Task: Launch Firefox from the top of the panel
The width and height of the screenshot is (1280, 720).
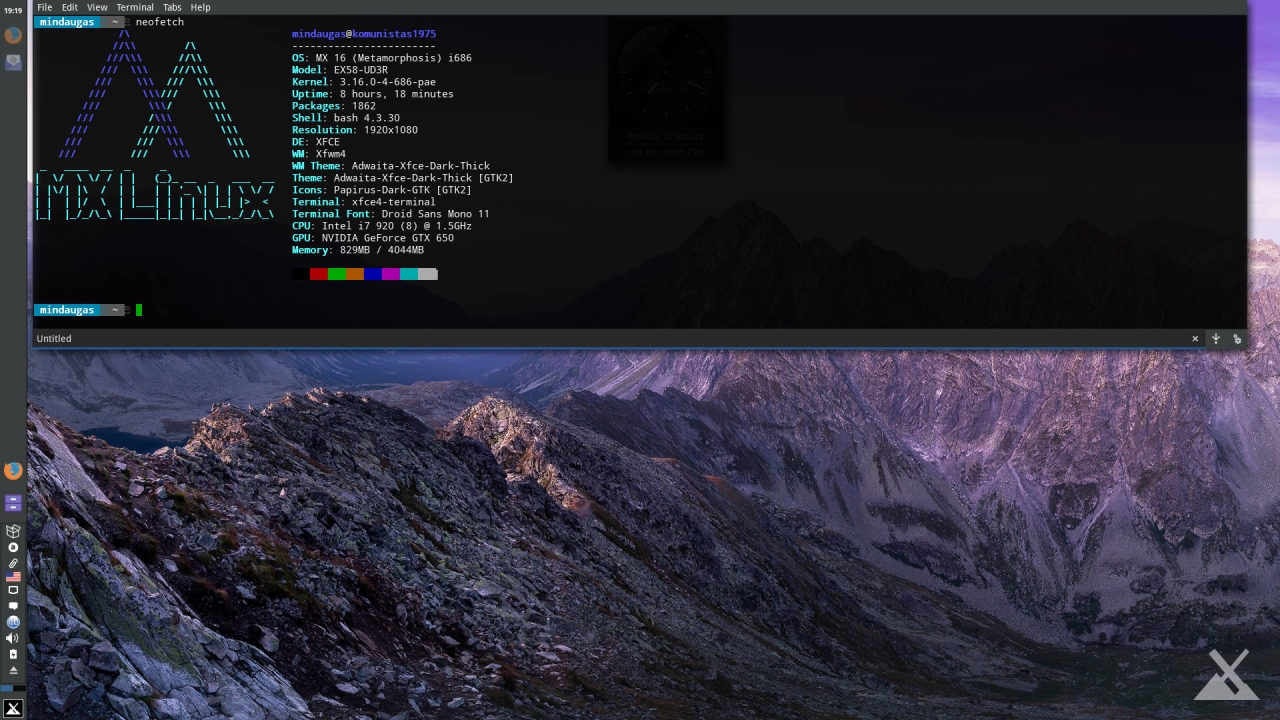Action: coord(13,36)
